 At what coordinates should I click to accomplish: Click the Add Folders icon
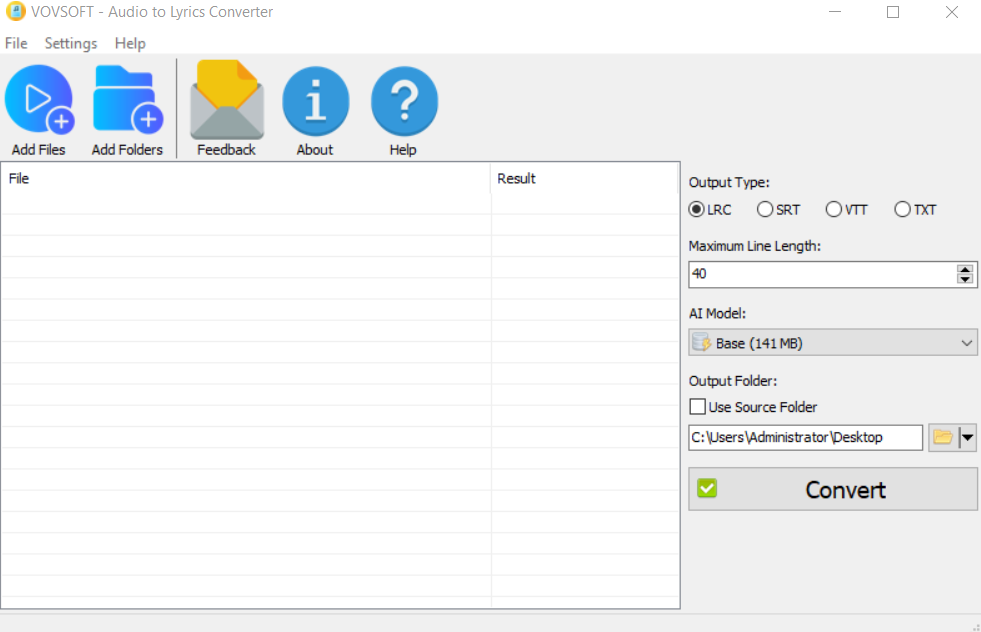(128, 100)
